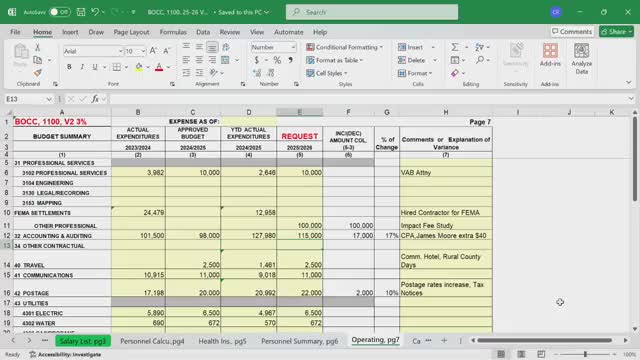
Task: Click Merge & Center icon
Action: (225, 60)
